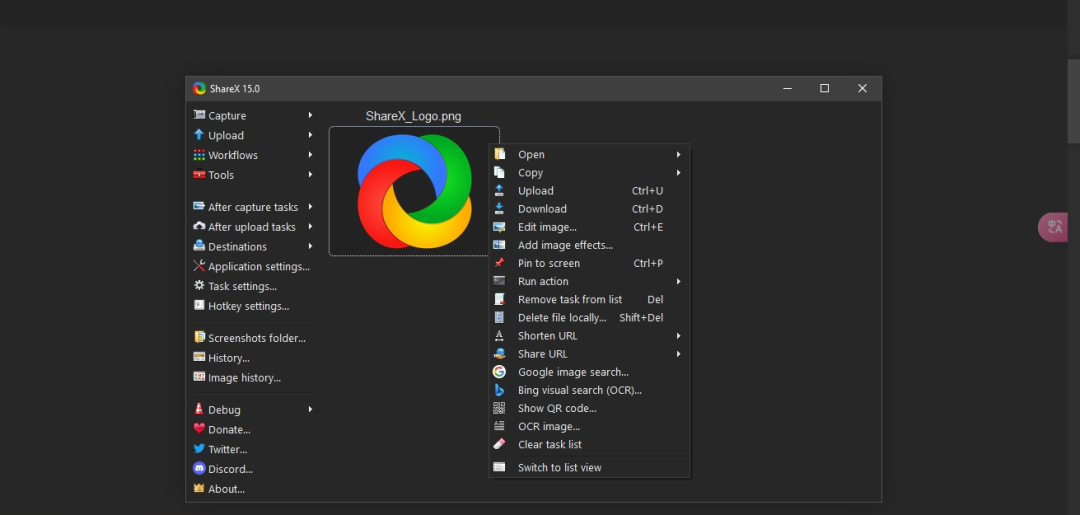Click the ShareX logo in title bar
Image resolution: width=1080 pixels, height=515 pixels.
point(199,88)
